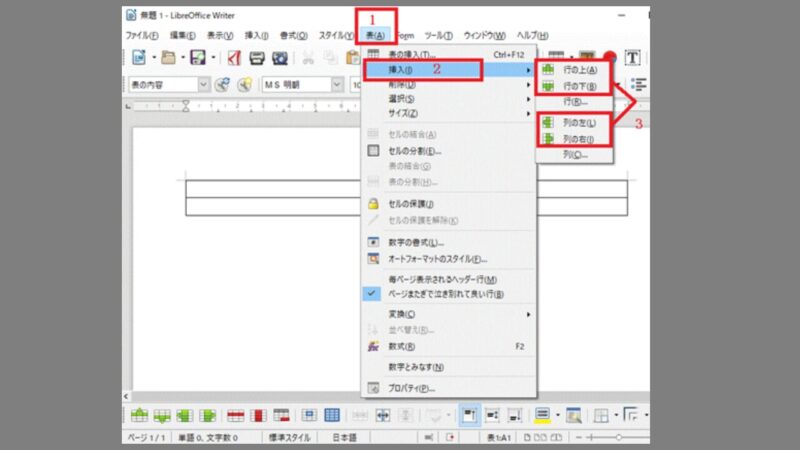
Task: Choose 列の右 in submenu
Action: tap(574, 139)
